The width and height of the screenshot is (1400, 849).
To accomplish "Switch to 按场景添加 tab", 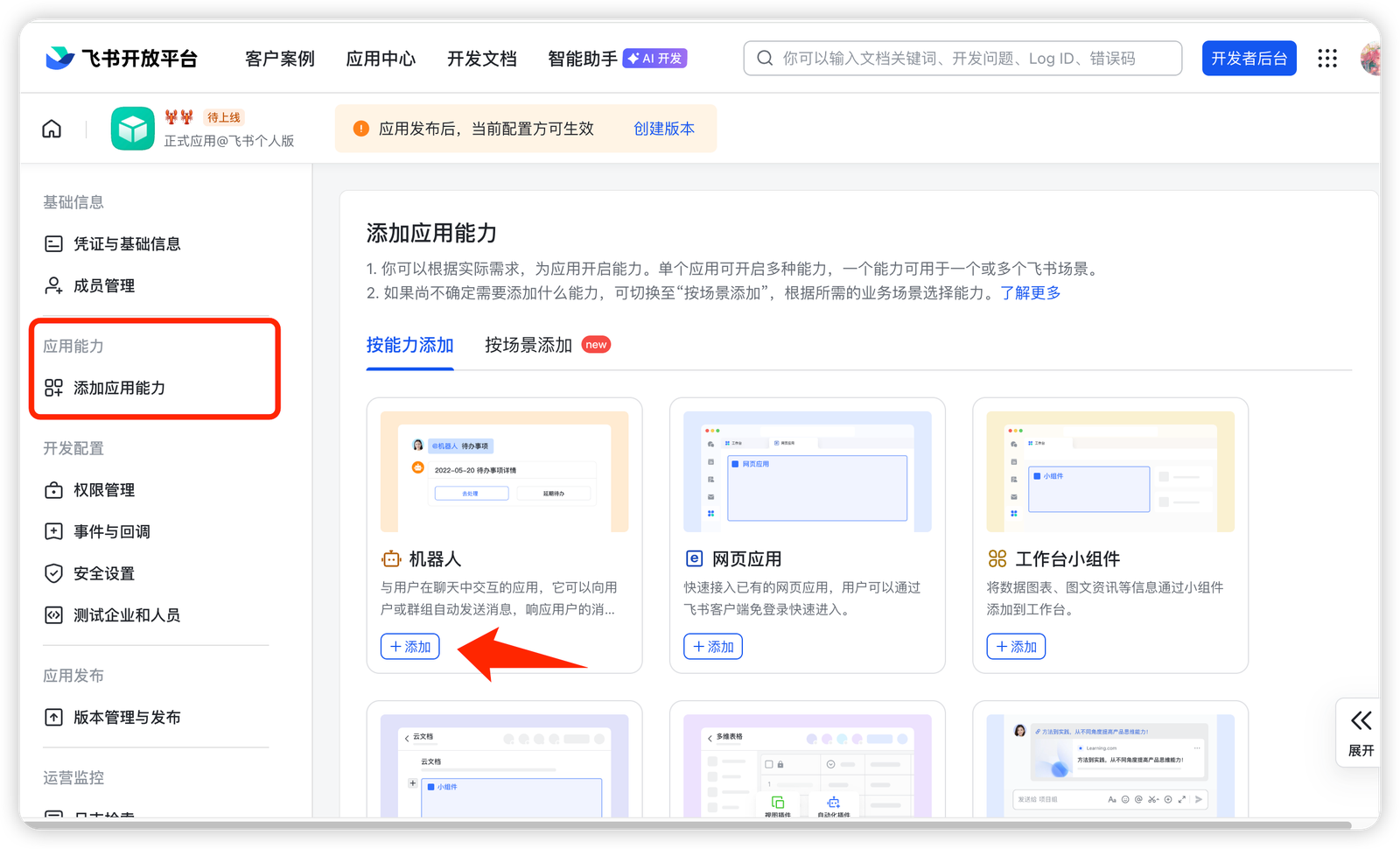I will coord(528,345).
